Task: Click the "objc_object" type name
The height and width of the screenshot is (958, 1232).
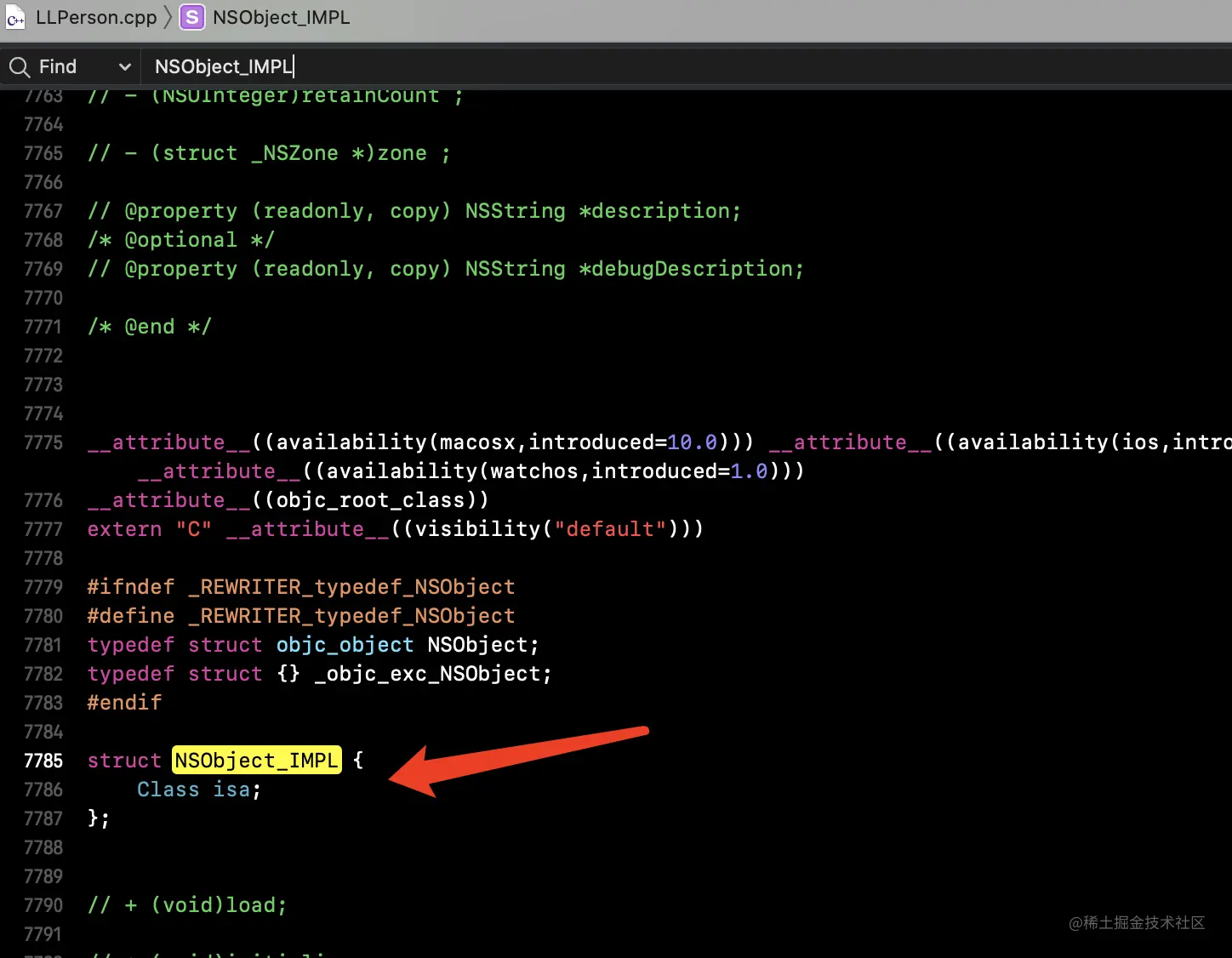Action: (x=345, y=644)
